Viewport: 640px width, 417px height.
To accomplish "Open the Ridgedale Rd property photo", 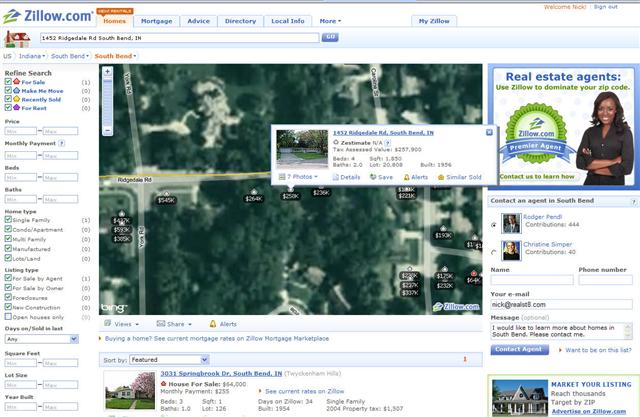I will coord(302,149).
